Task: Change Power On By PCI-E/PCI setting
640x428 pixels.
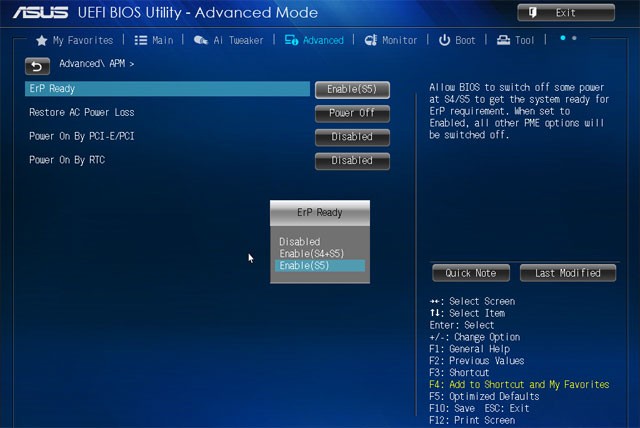Action: click(352, 137)
